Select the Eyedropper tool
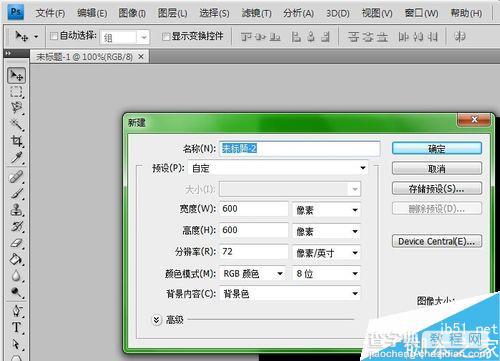The image size is (500, 361). pos(16,157)
